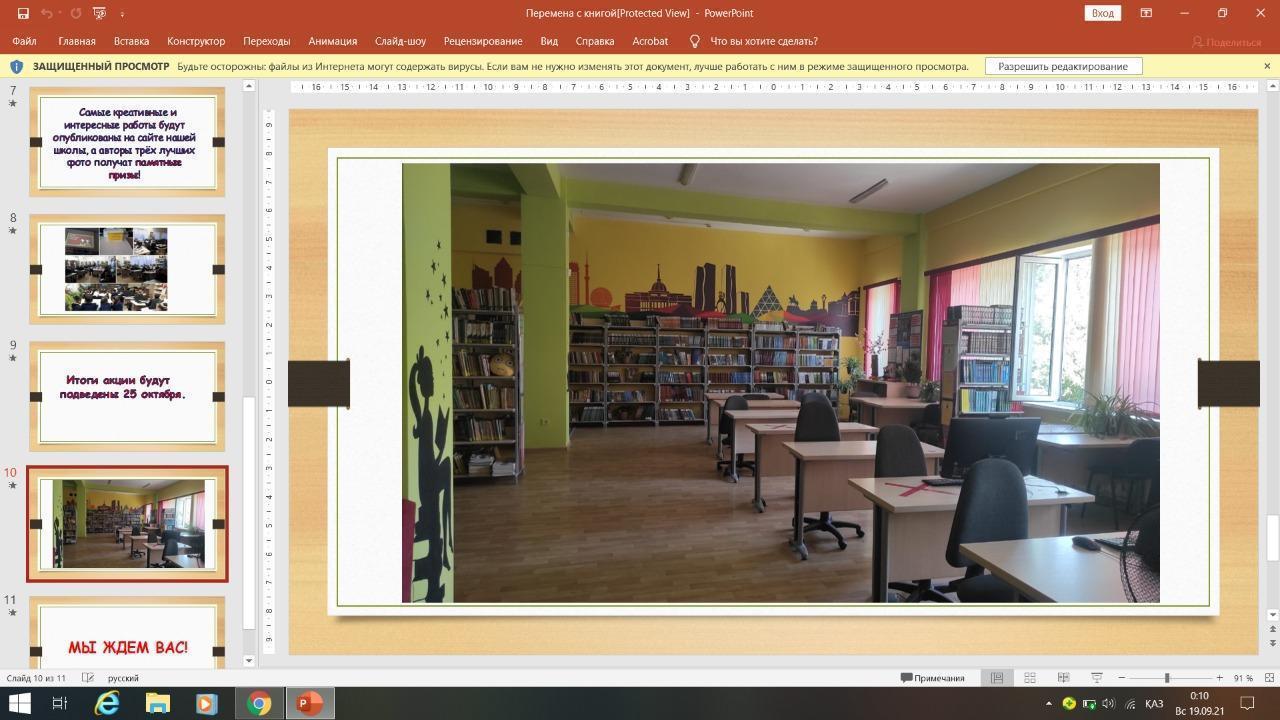Open the Вставка tab
This screenshot has height=720, width=1280.
[x=131, y=41]
